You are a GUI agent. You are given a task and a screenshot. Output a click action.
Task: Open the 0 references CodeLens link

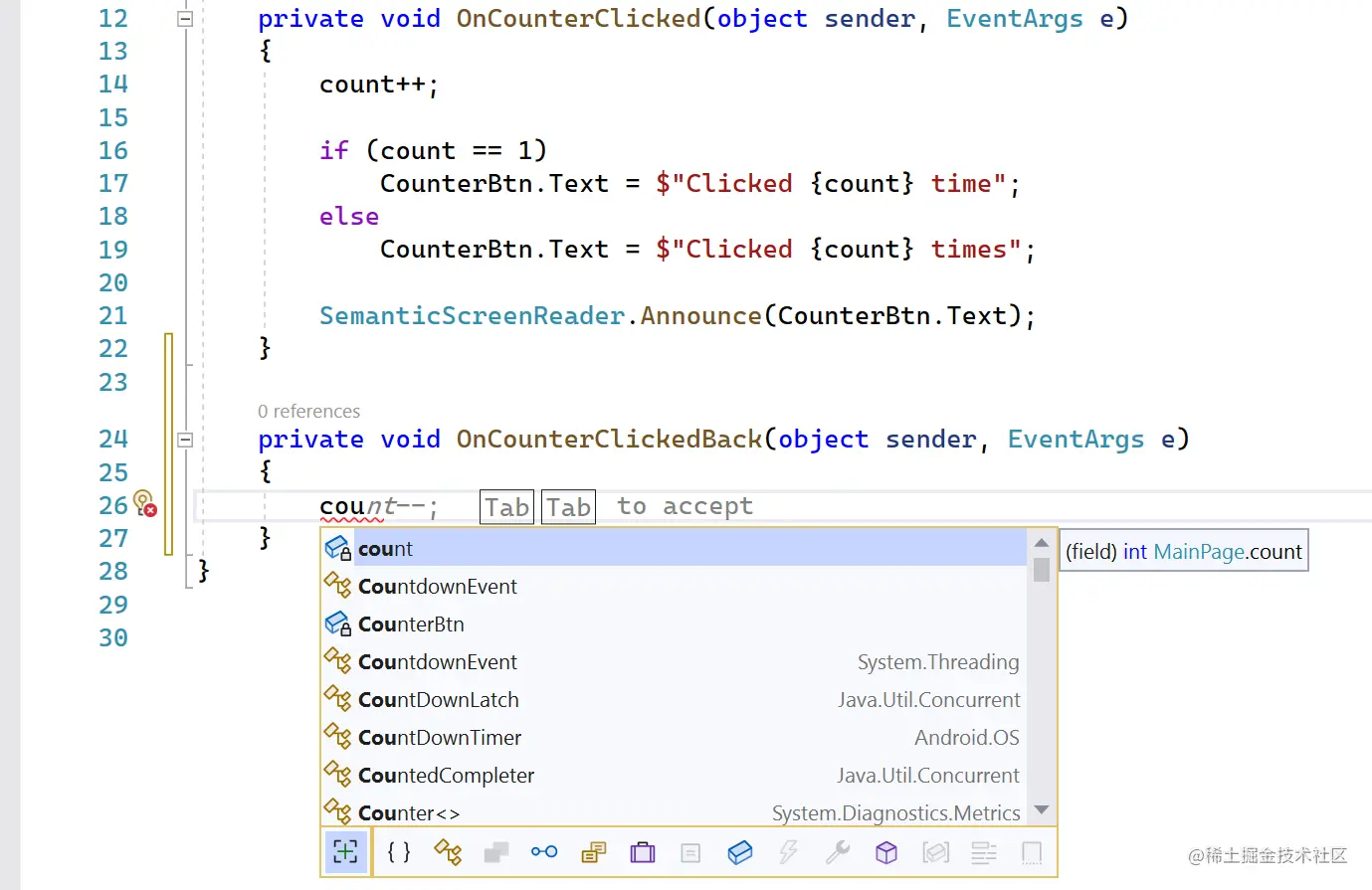(308, 411)
